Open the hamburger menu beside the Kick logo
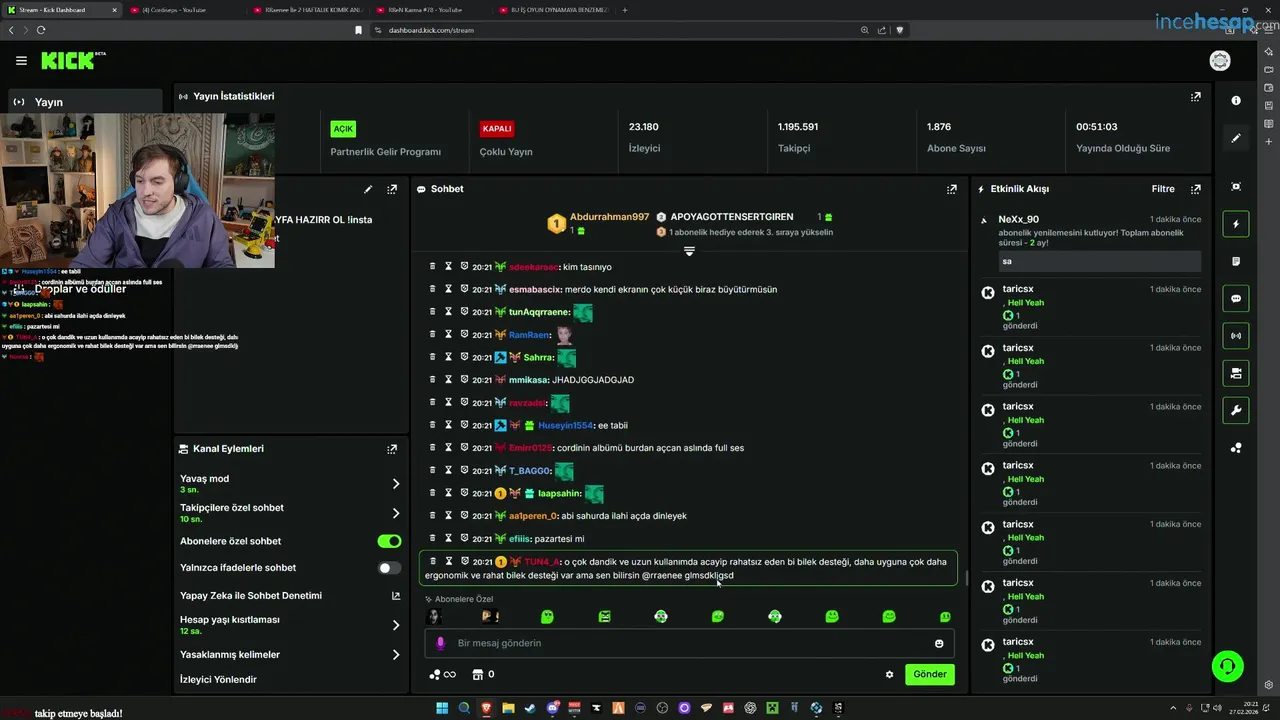1280x720 pixels. pyautogui.click(x=21, y=61)
